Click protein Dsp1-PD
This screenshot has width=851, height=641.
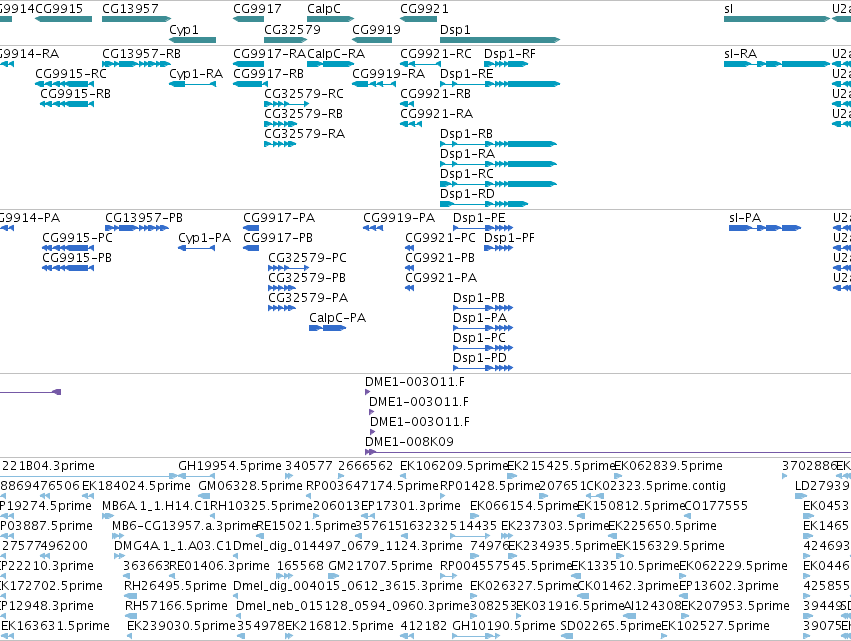coord(483,368)
